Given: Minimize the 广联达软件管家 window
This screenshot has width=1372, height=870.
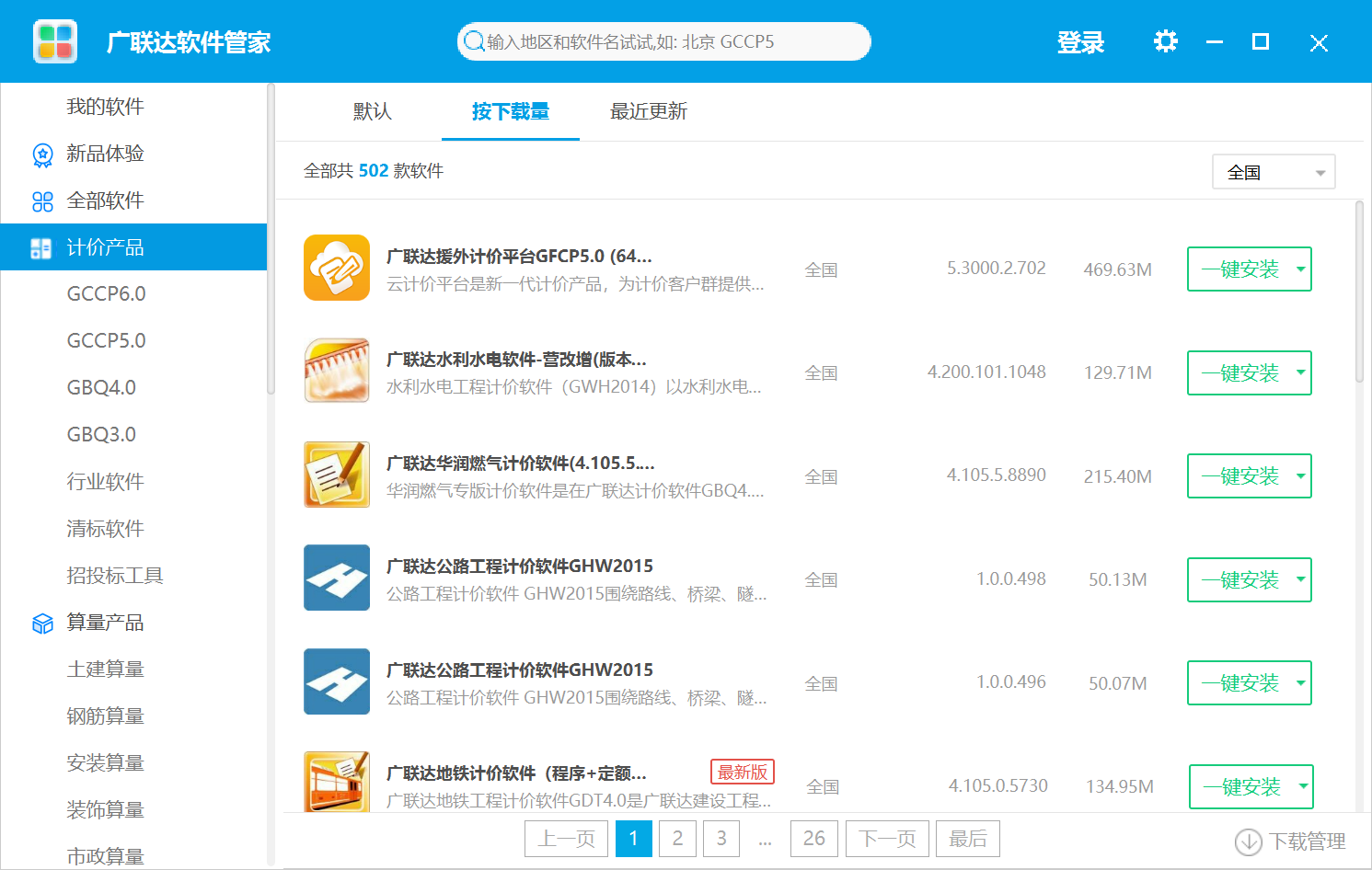Looking at the screenshot, I should [1215, 42].
